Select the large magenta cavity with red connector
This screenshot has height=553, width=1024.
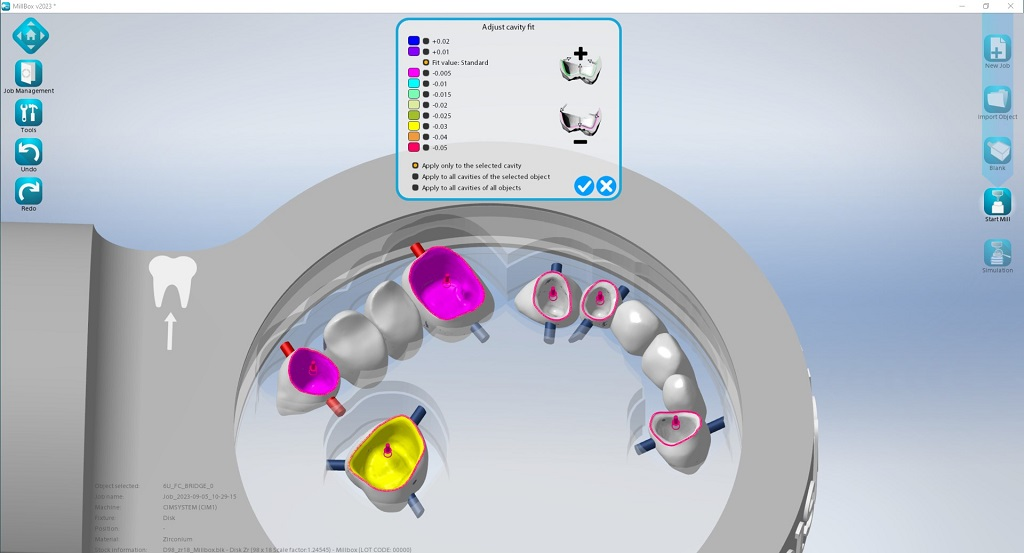coord(449,284)
